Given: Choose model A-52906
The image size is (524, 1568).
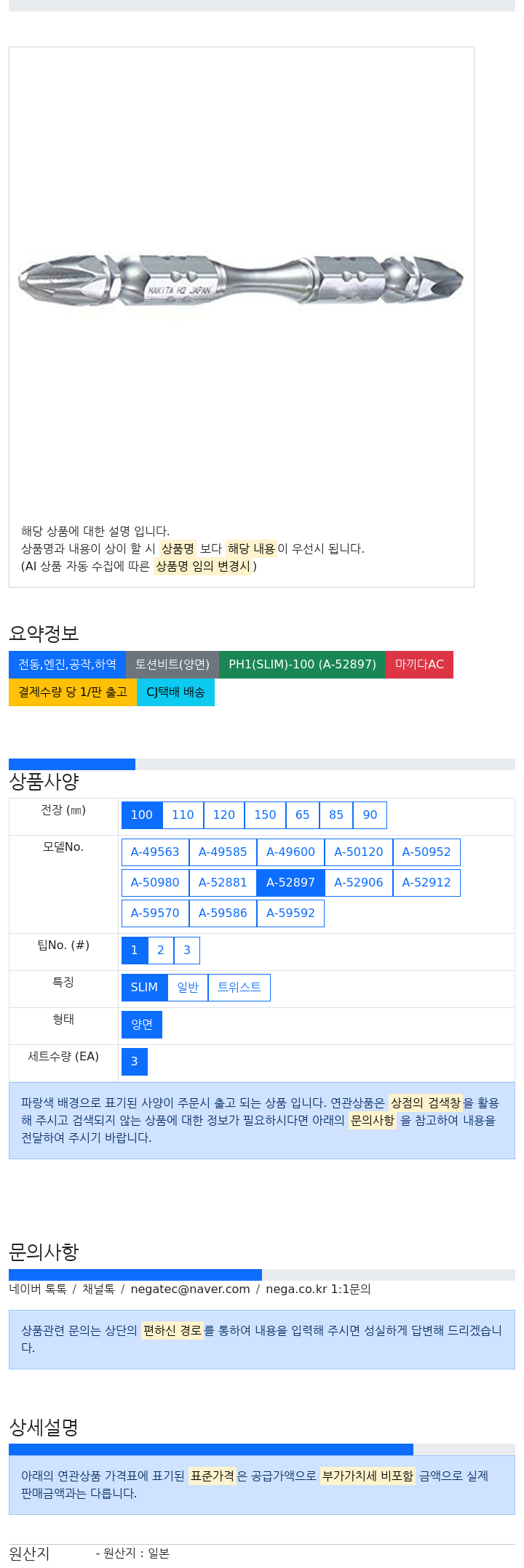Looking at the screenshot, I should tap(358, 882).
